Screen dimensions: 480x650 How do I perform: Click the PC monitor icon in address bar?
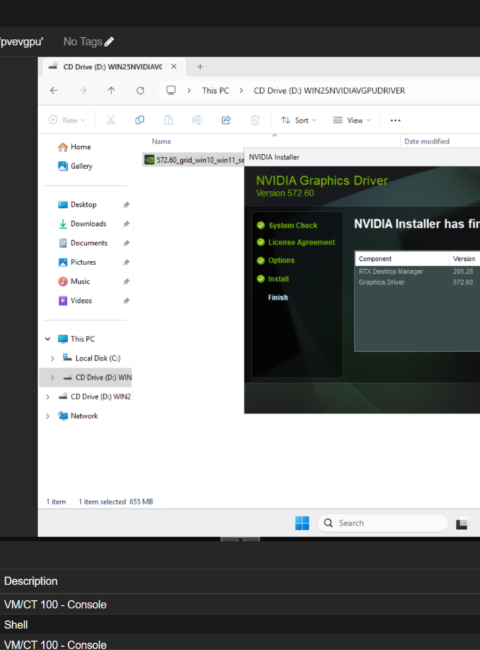[x=171, y=90]
